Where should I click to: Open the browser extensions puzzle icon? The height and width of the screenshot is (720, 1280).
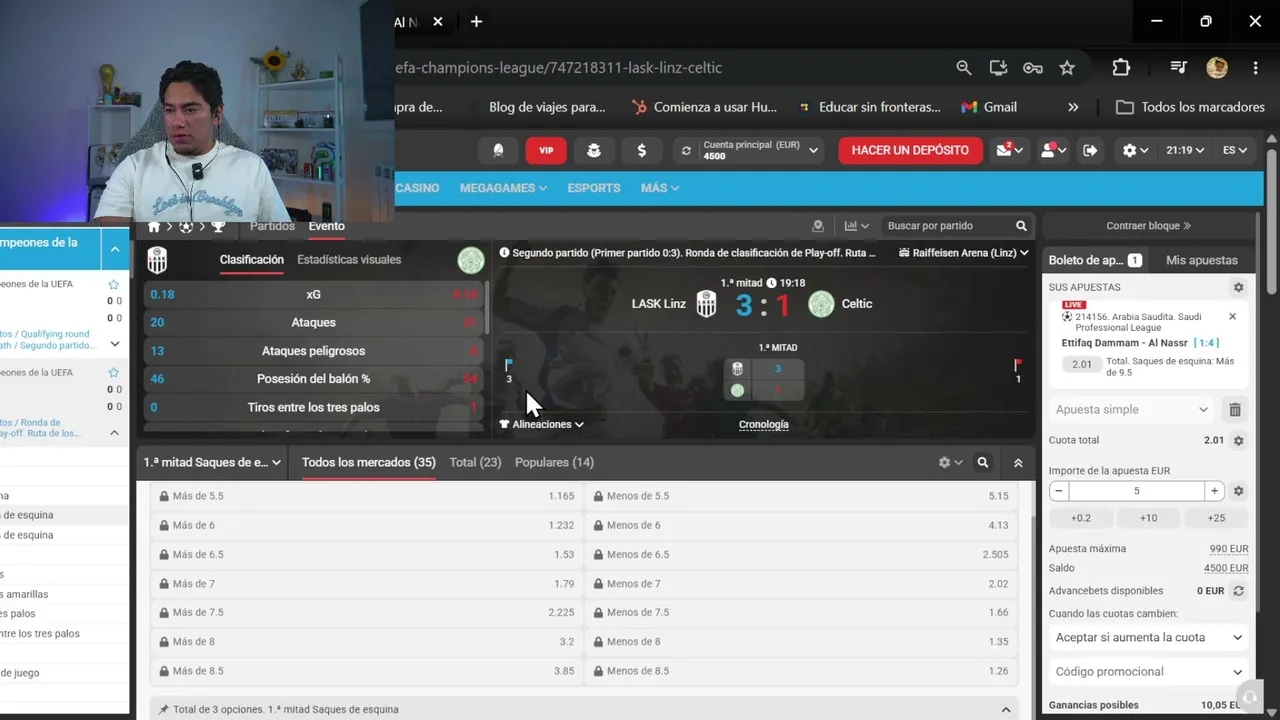click(x=1121, y=68)
